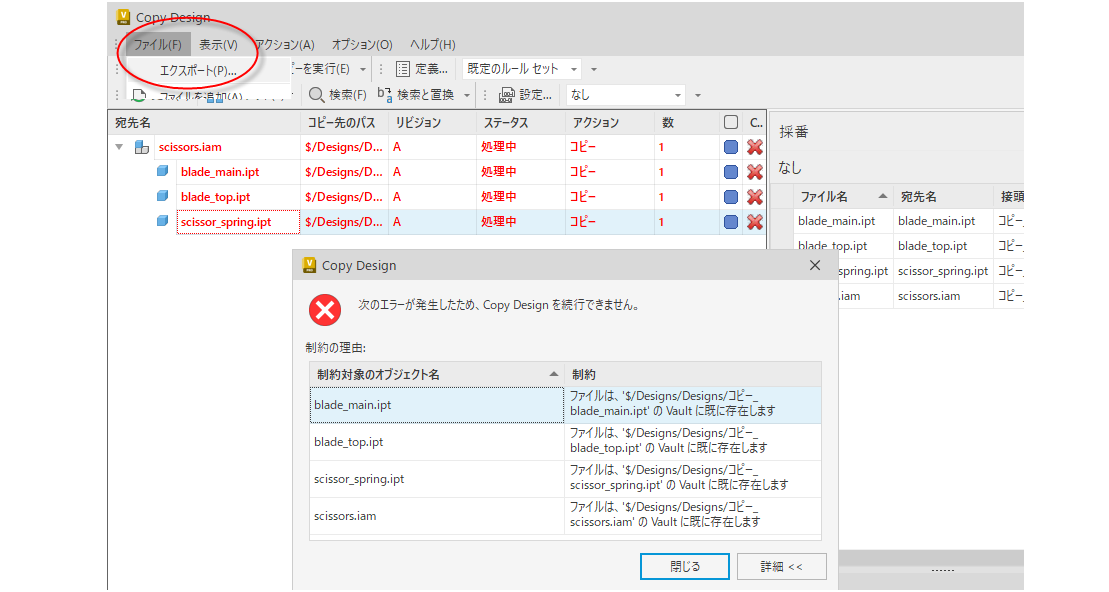This screenshot has width=1109, height=592.
Task: Click the コピー先のパス column header
Action: (344, 122)
